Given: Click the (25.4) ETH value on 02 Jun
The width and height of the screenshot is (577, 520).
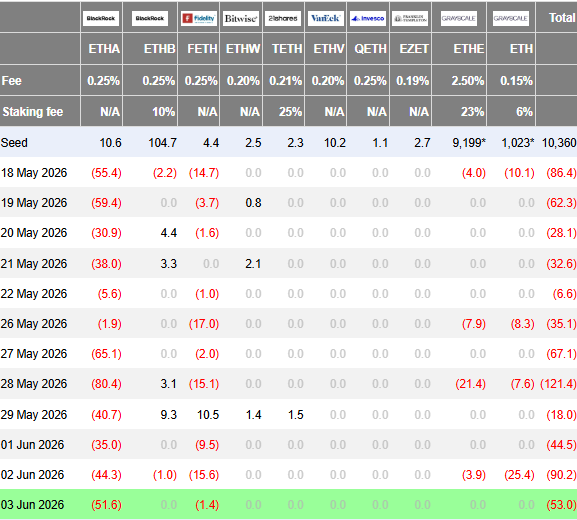Looking at the screenshot, I should (x=519, y=475).
